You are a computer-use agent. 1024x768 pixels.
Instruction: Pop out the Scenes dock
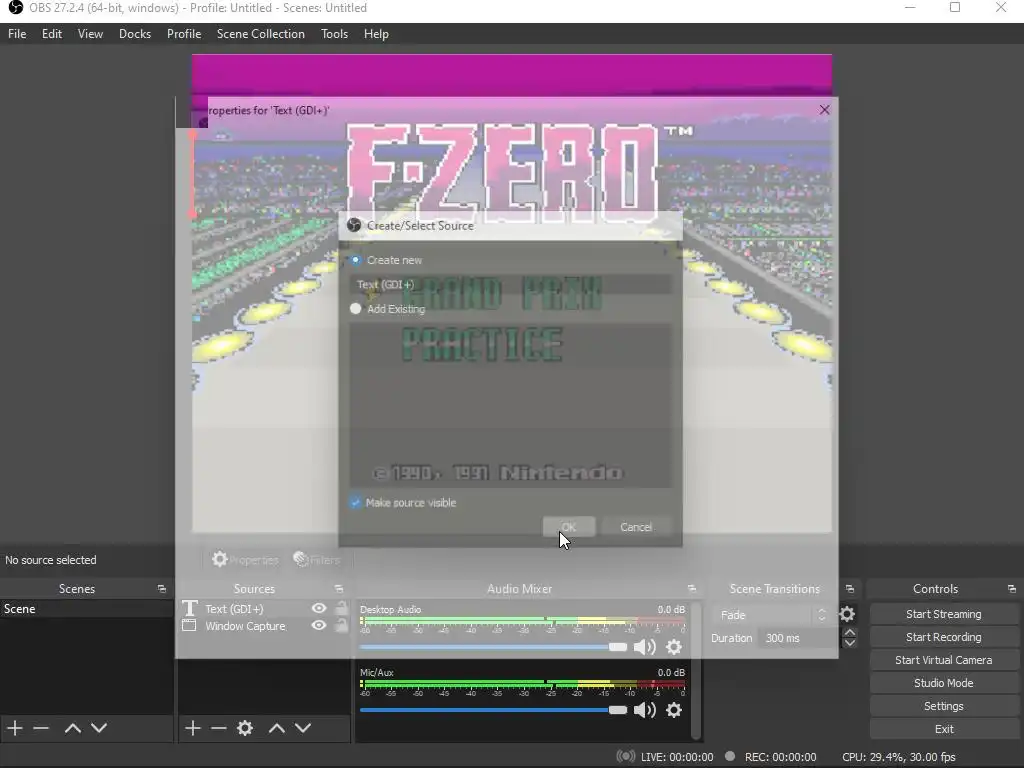pos(161,589)
